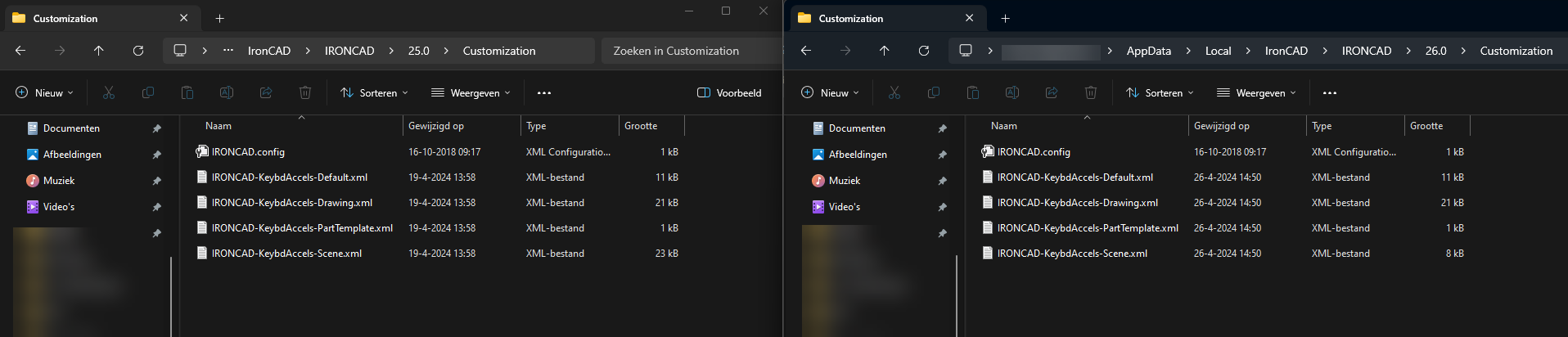Click Copy icon in left window toolbar
Image resolution: width=1568 pixels, height=337 pixels.
[148, 93]
